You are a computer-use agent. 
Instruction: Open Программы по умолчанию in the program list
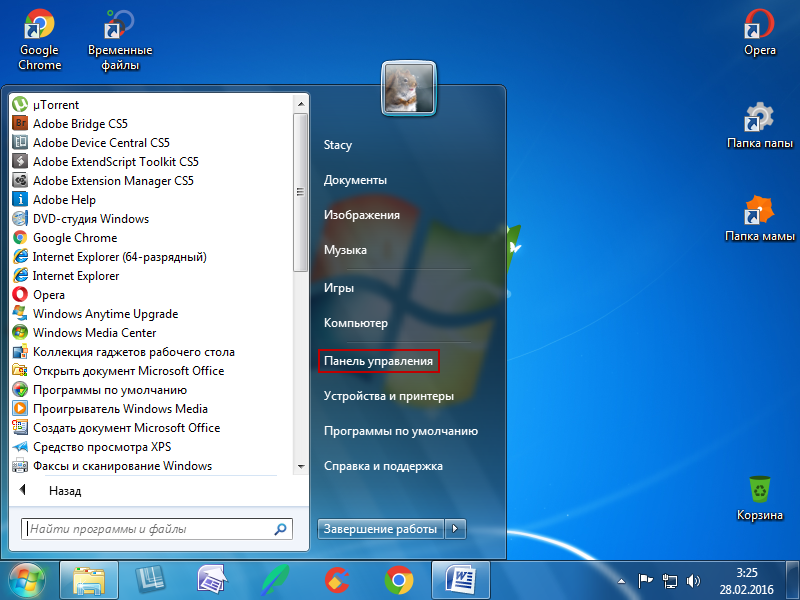pyautogui.click(x=99, y=390)
